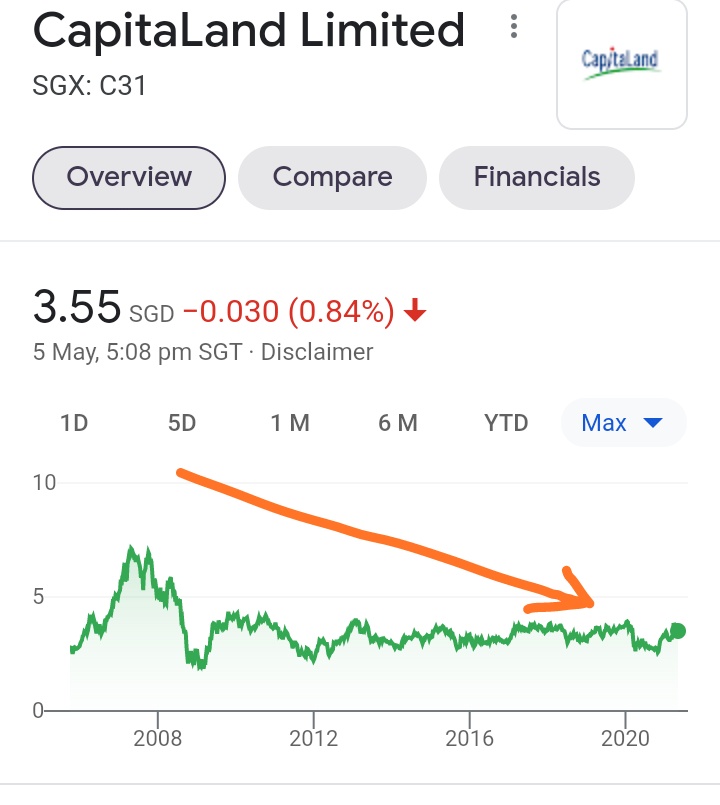Expand the Max range selector
720x805 pixels.
[x=624, y=423]
